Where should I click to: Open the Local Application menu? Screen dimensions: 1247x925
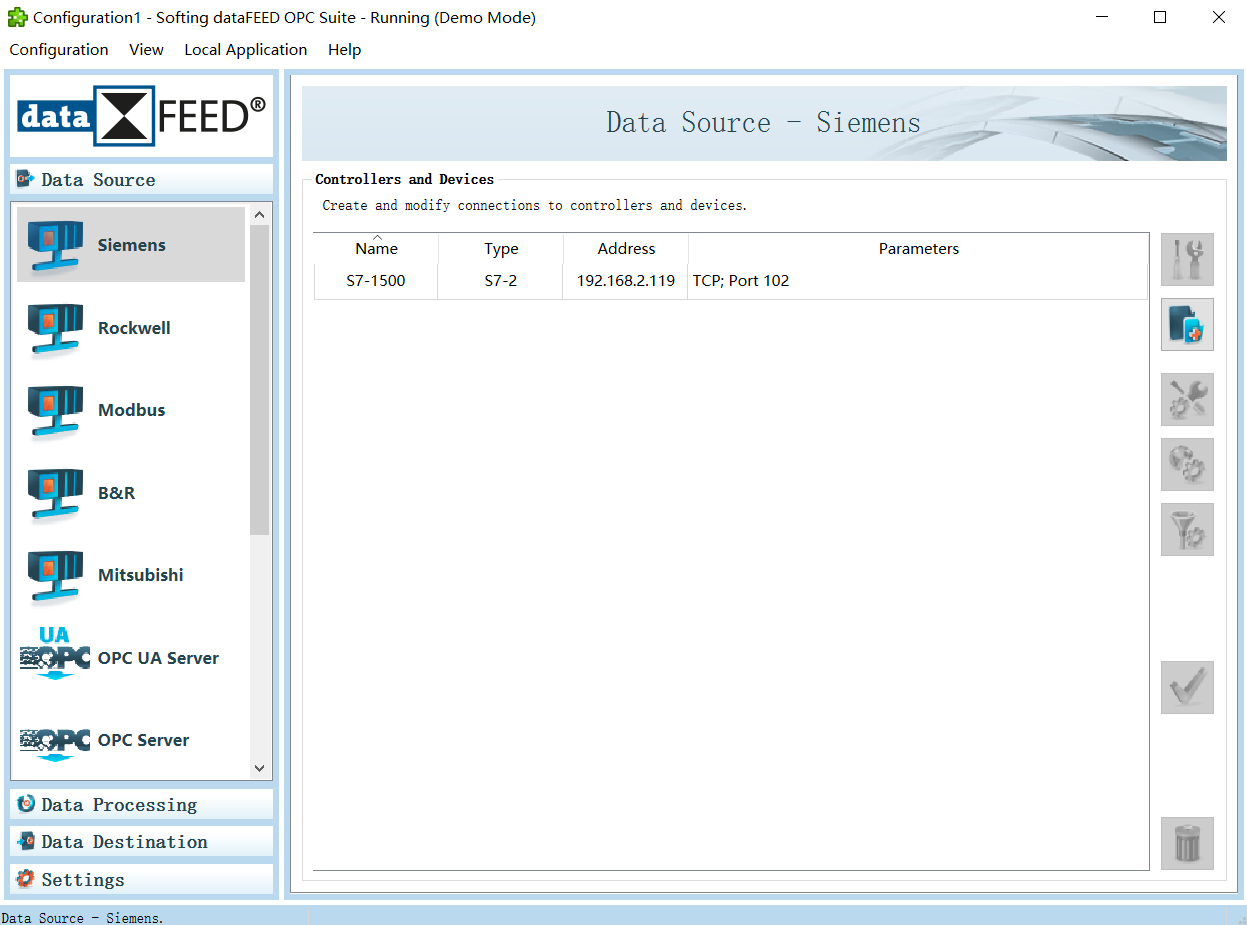click(x=245, y=49)
